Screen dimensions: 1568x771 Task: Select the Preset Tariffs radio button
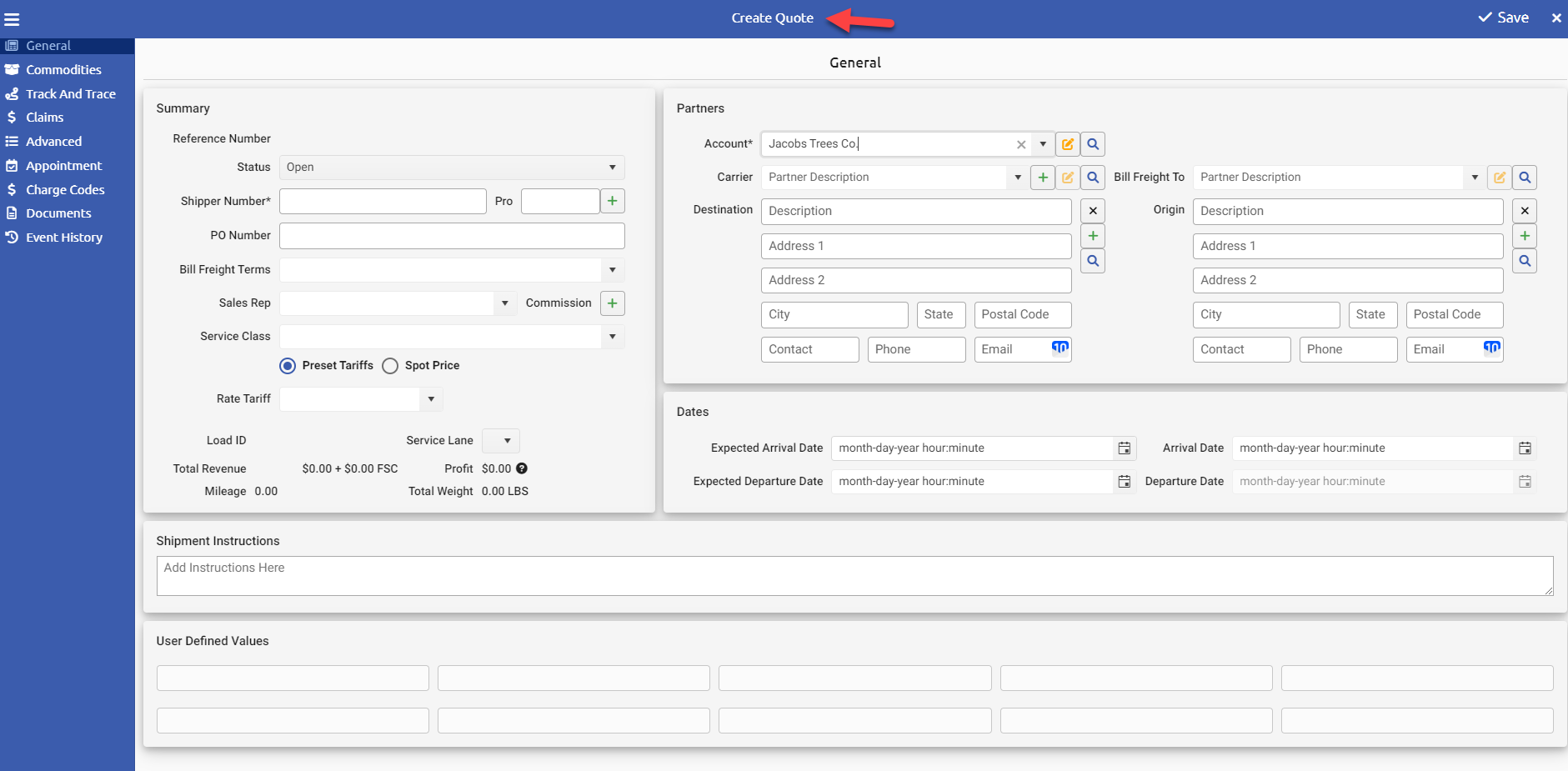click(x=288, y=366)
